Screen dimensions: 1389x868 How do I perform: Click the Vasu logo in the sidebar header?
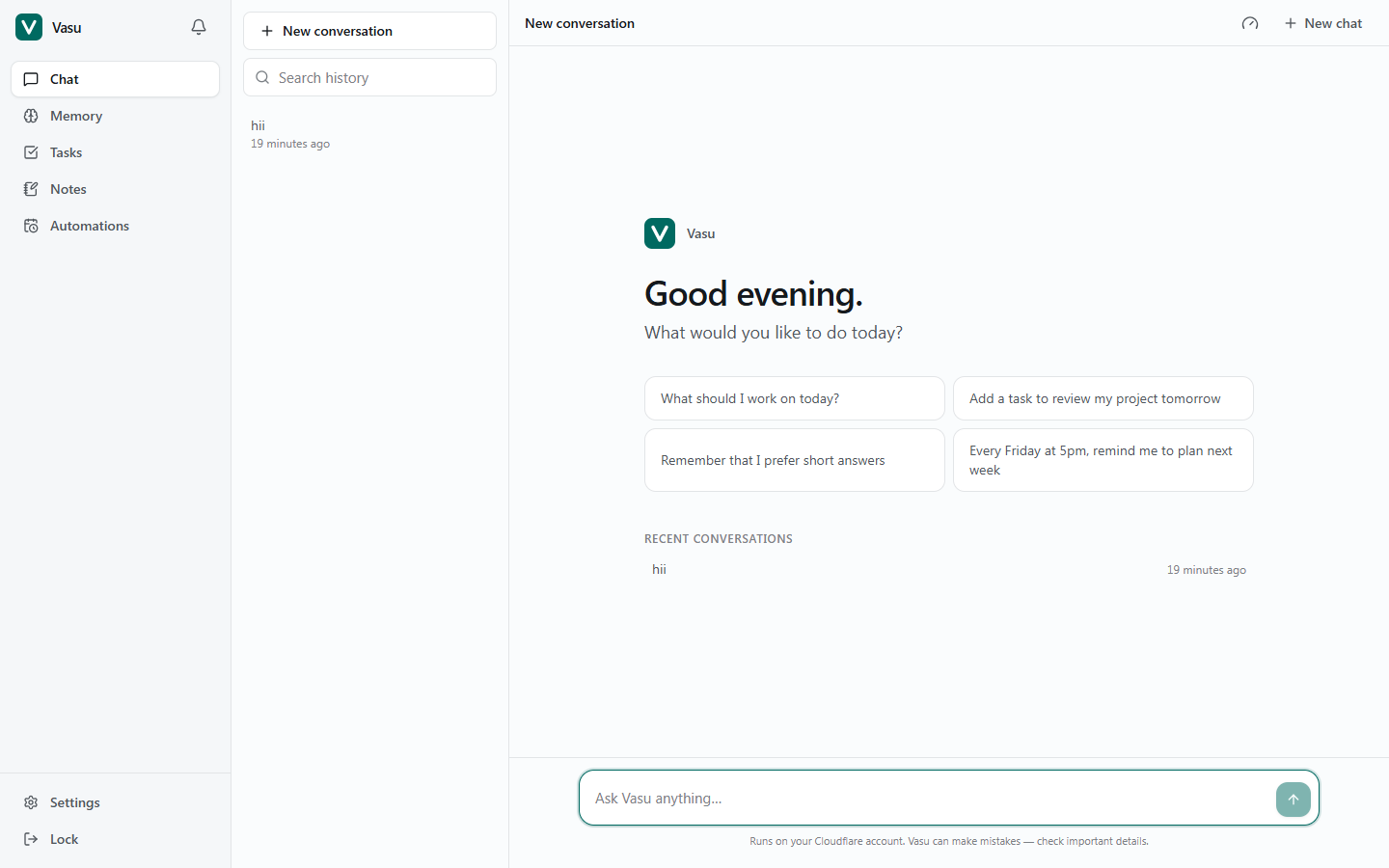(29, 27)
